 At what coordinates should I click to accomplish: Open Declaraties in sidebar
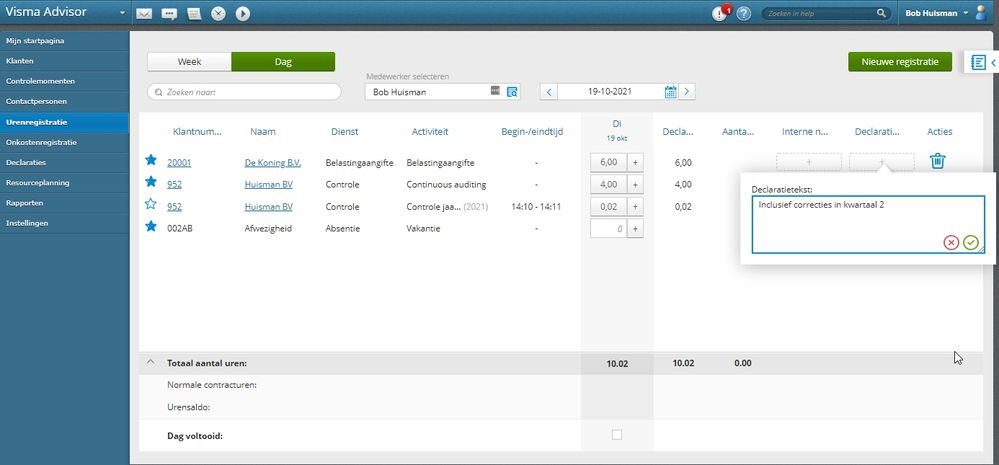click(64, 162)
